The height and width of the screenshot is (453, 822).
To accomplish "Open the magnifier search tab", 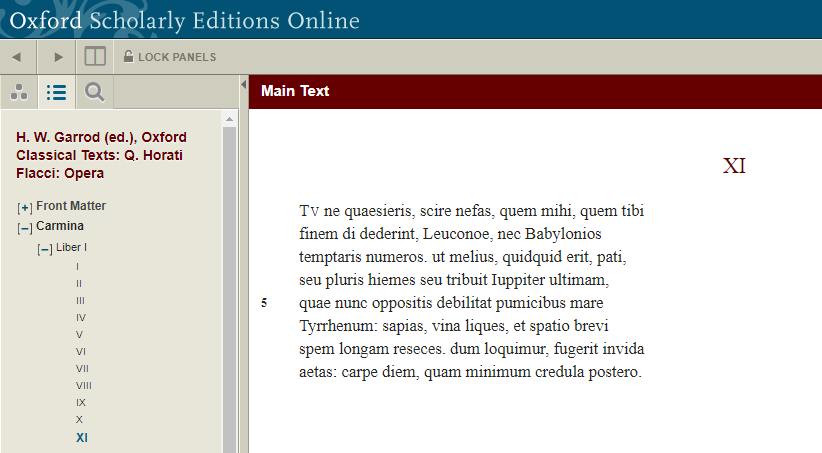I will pyautogui.click(x=95, y=93).
